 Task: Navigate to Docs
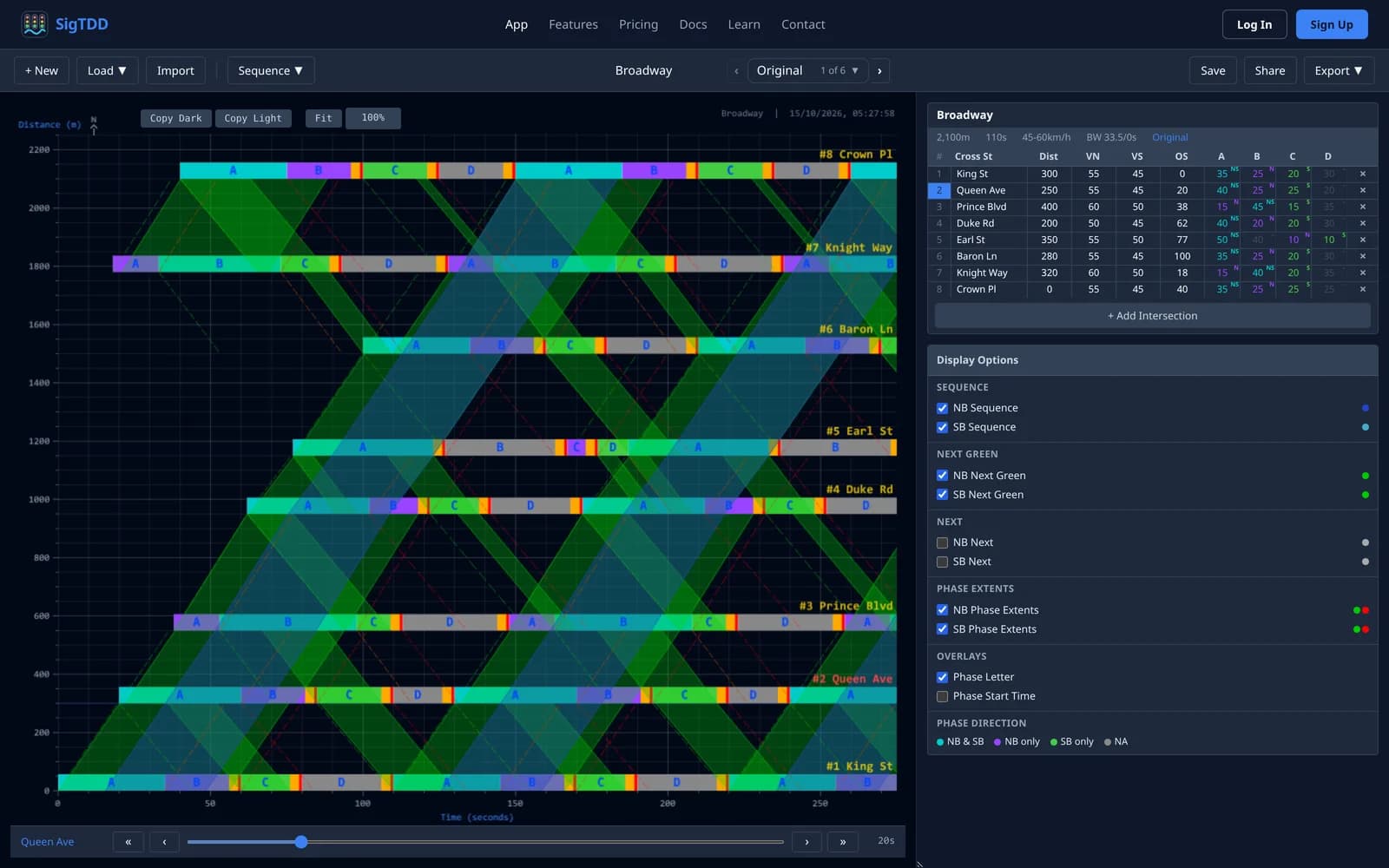[x=693, y=24]
